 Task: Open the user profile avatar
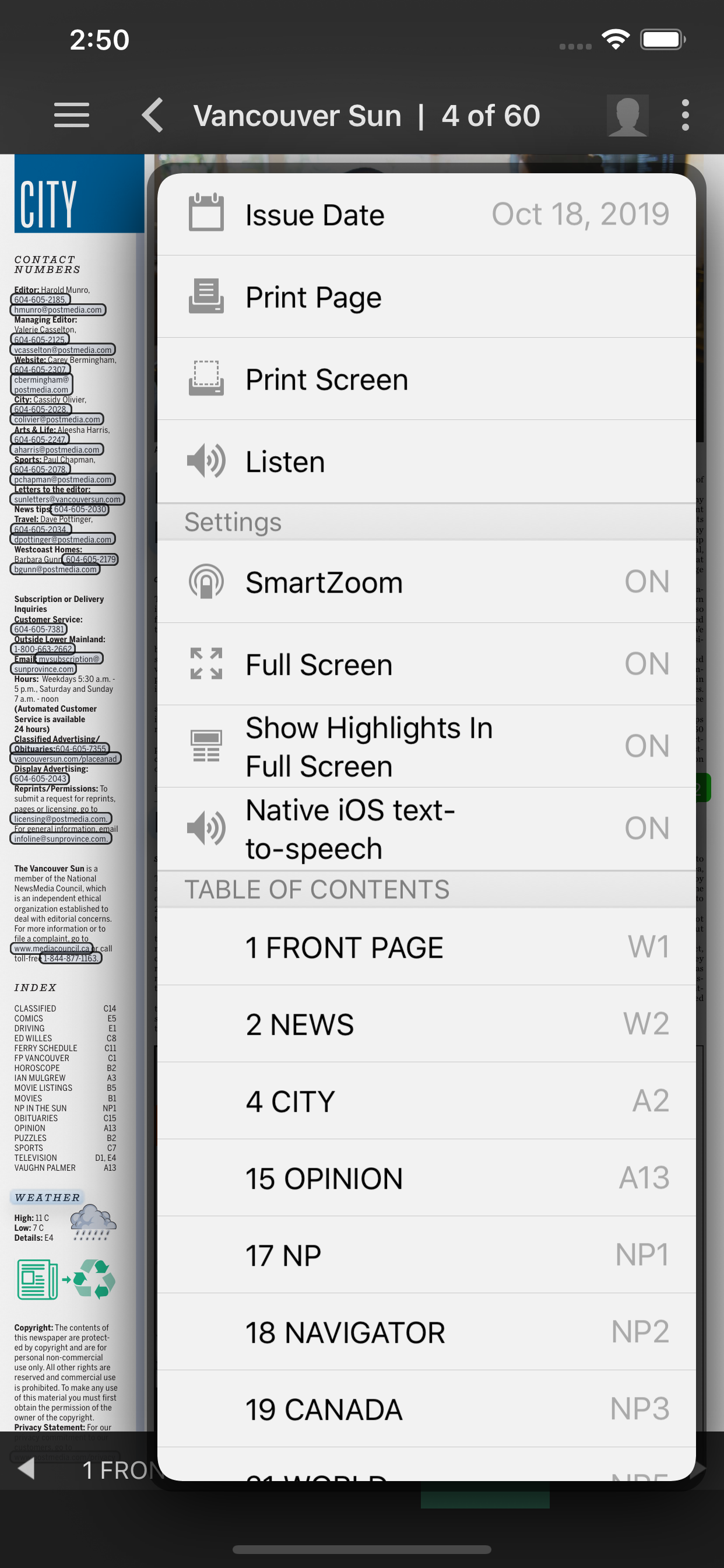pyautogui.click(x=627, y=115)
